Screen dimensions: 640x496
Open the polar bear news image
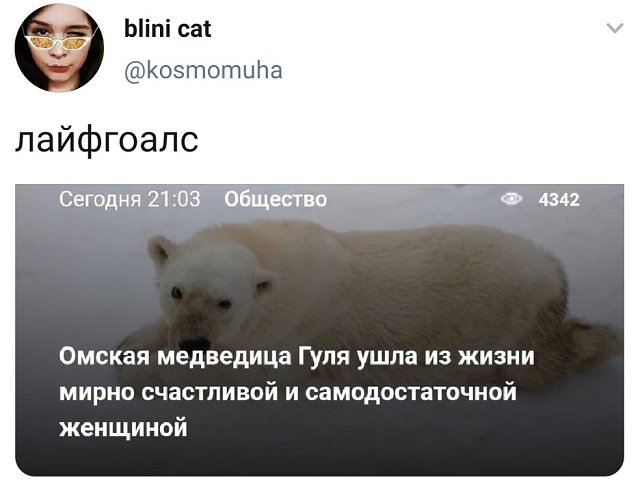click(x=319, y=330)
